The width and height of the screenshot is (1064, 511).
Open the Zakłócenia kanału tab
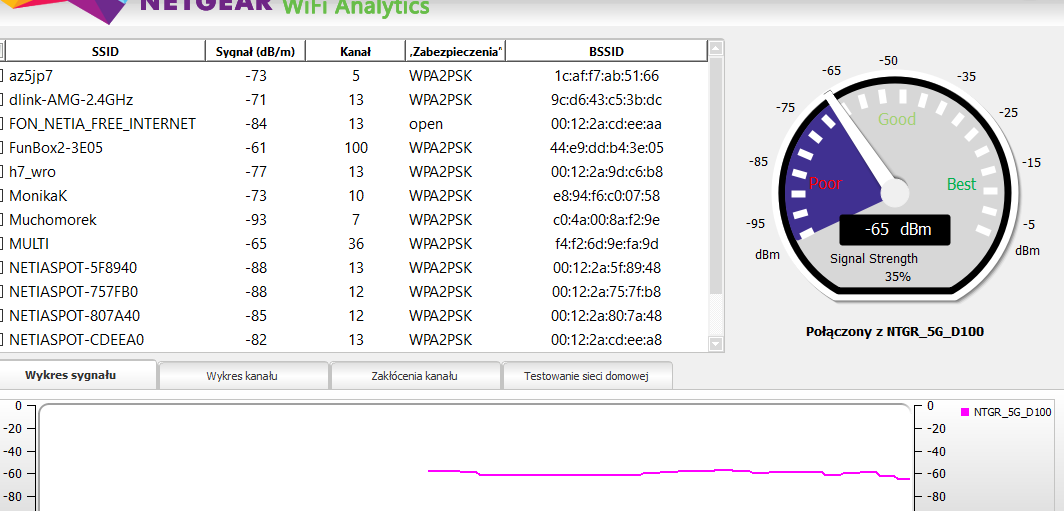(414, 376)
